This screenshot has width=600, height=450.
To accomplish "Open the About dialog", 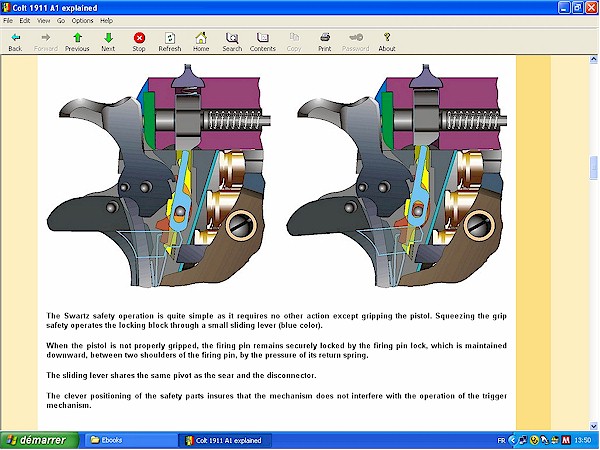I will (387, 41).
